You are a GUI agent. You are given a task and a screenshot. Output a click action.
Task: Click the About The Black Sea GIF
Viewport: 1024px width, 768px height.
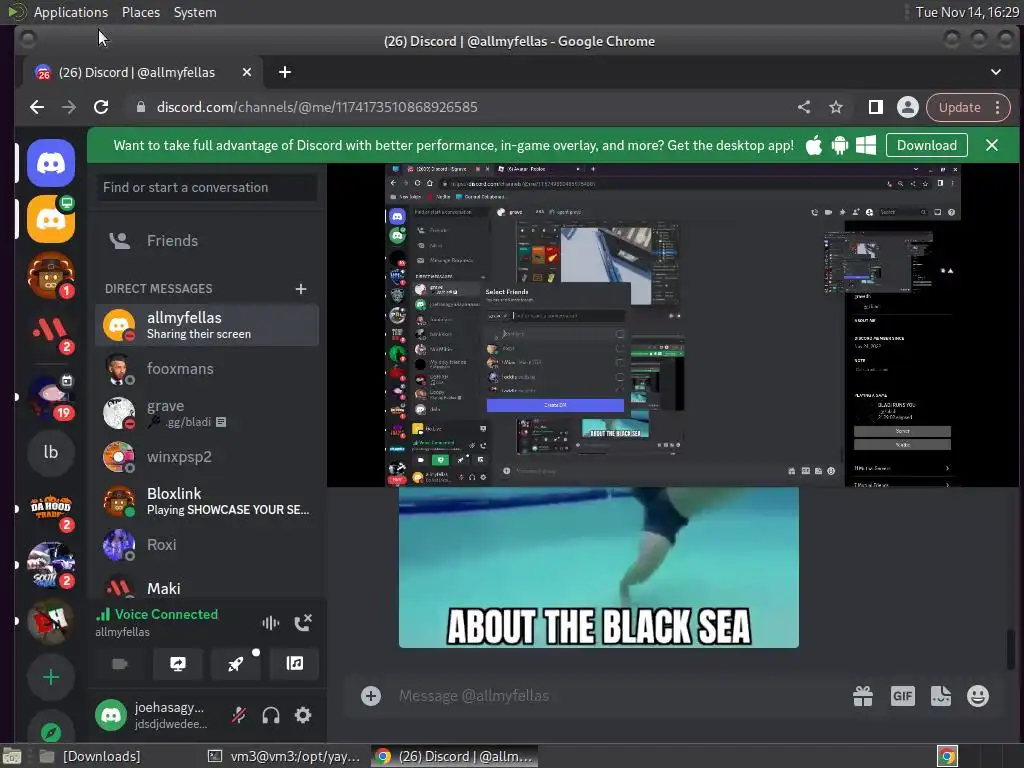599,567
